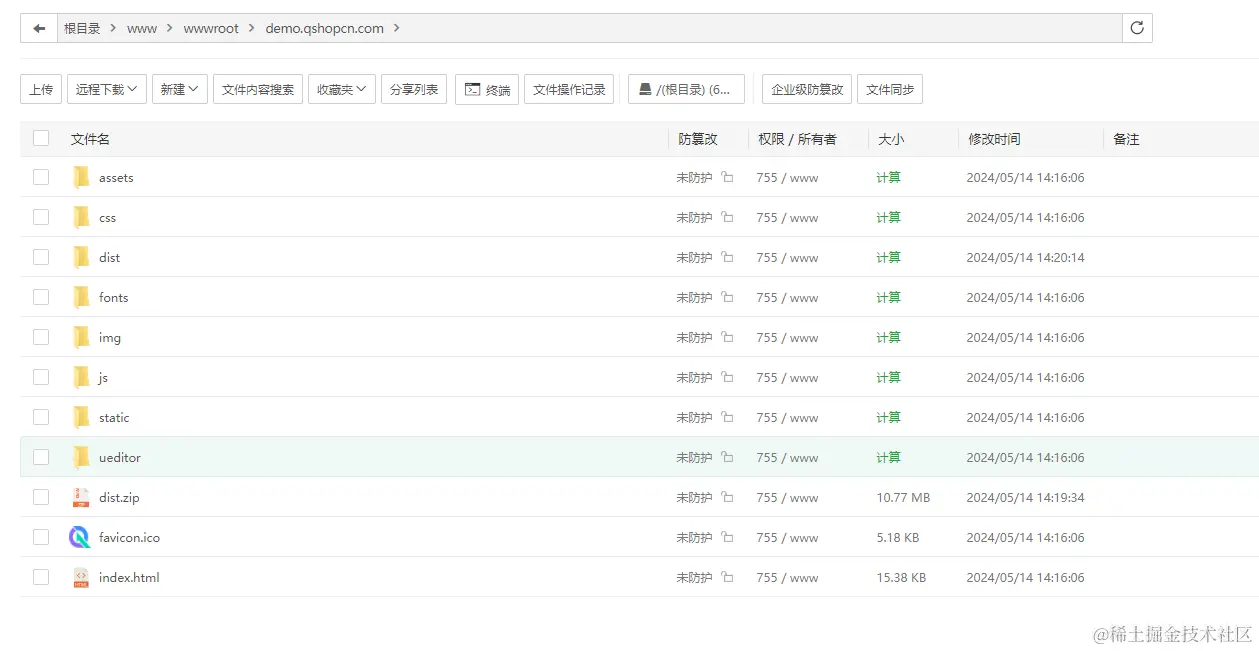
Task: Check the checkbox for the img folder
Action: [x=40, y=336]
